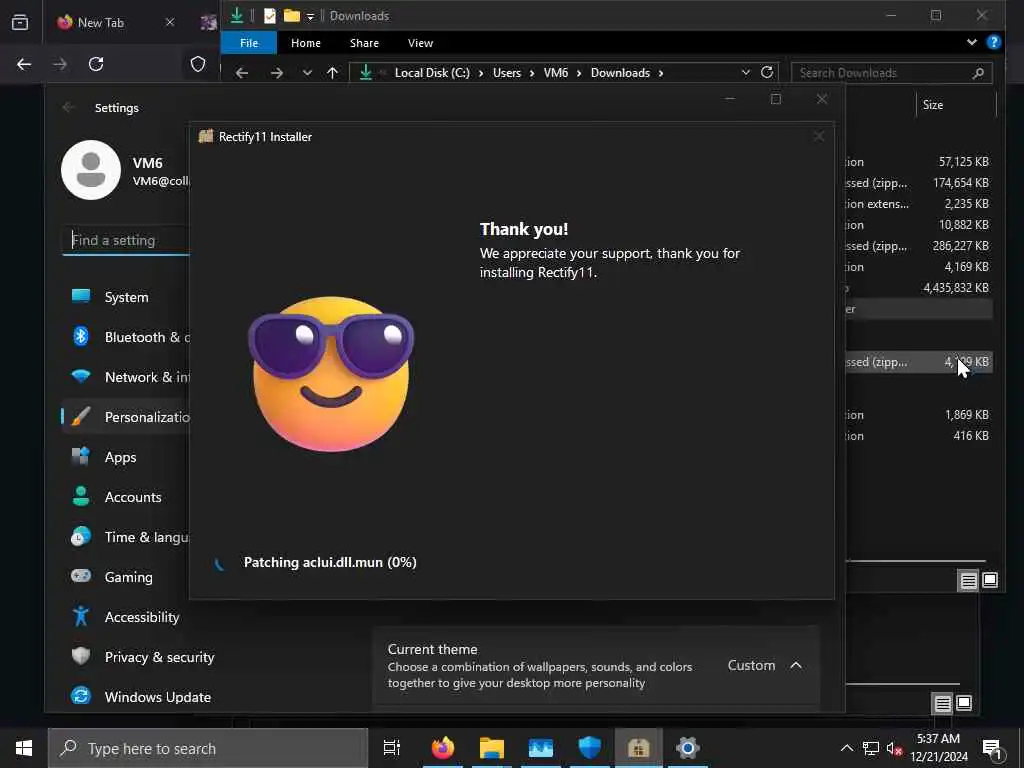Click the Find a setting search box
Viewport: 1024px width, 768px height.
(126, 240)
